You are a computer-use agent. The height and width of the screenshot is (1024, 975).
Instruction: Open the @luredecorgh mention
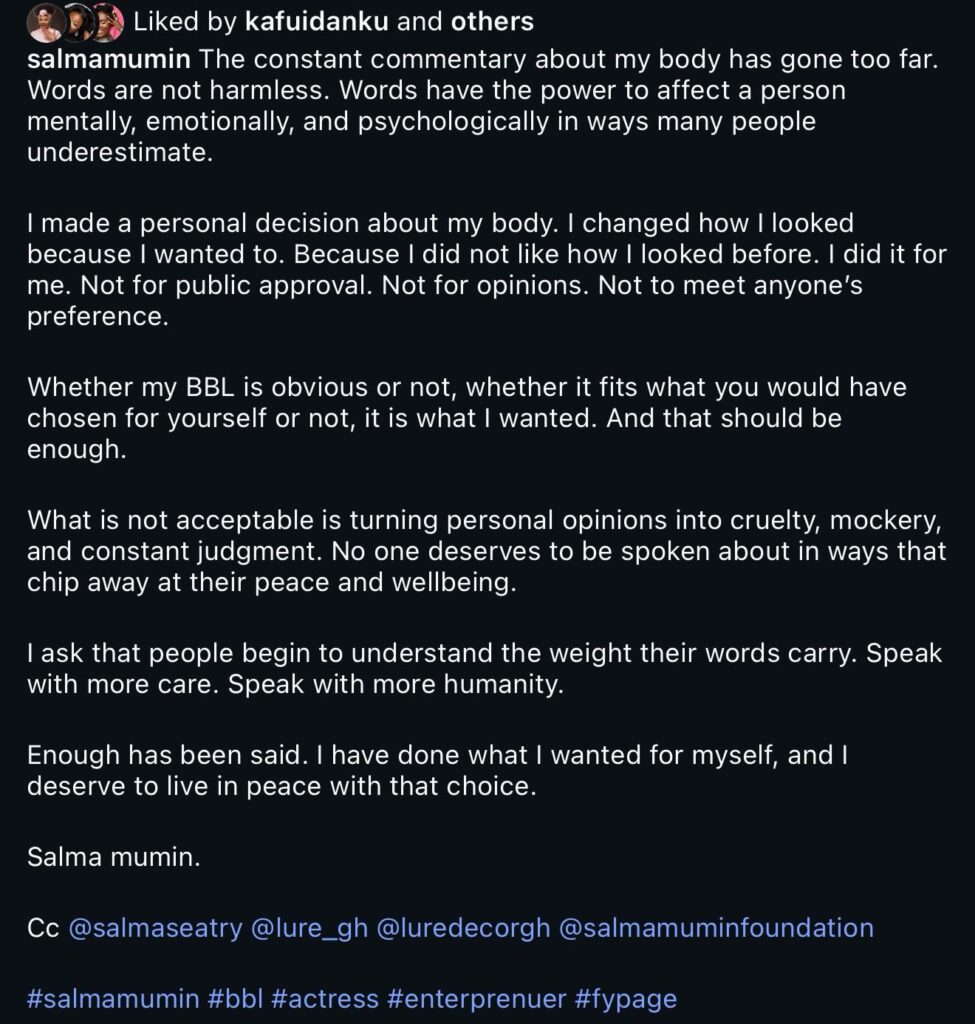tap(463, 928)
